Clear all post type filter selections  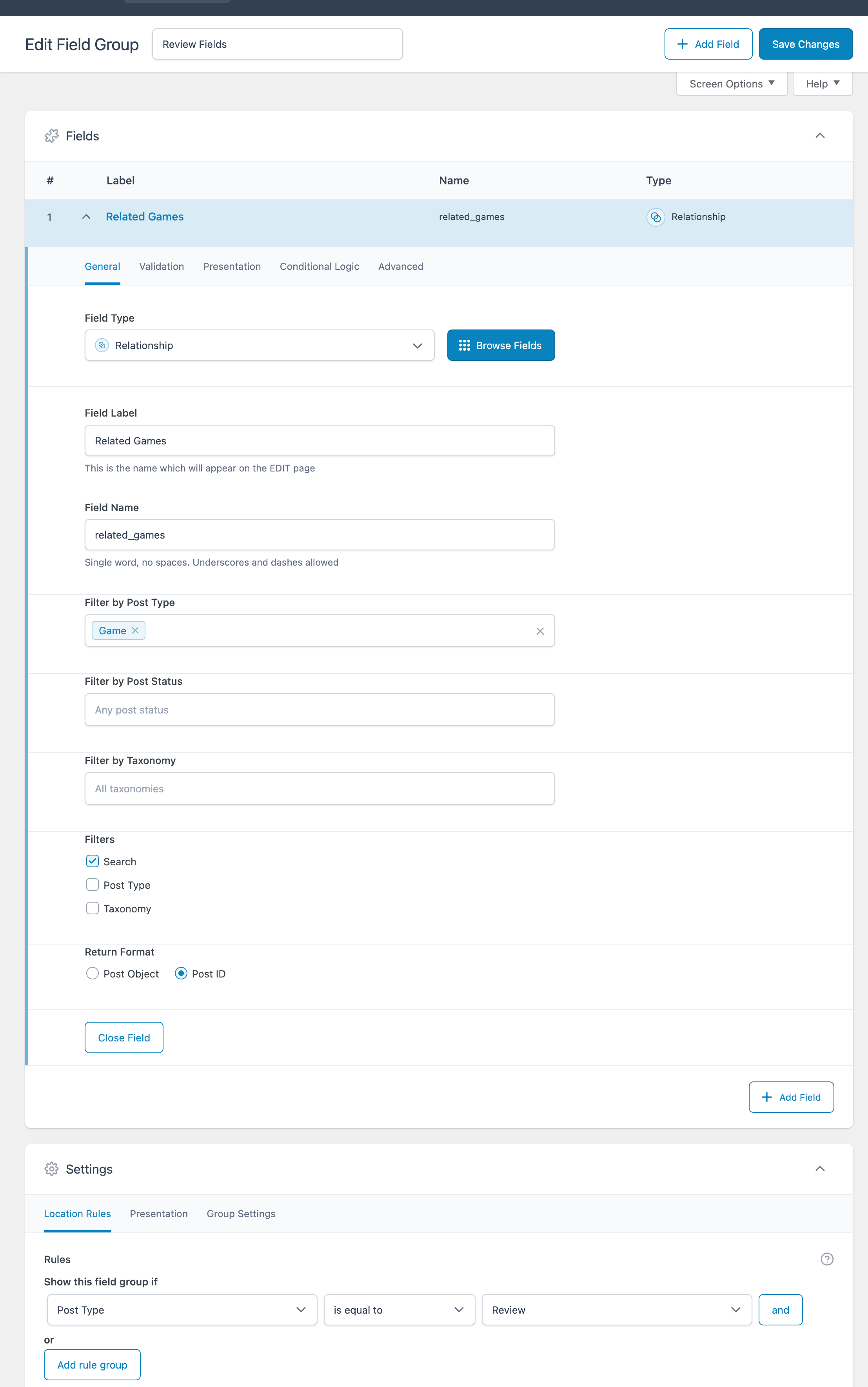tap(539, 631)
